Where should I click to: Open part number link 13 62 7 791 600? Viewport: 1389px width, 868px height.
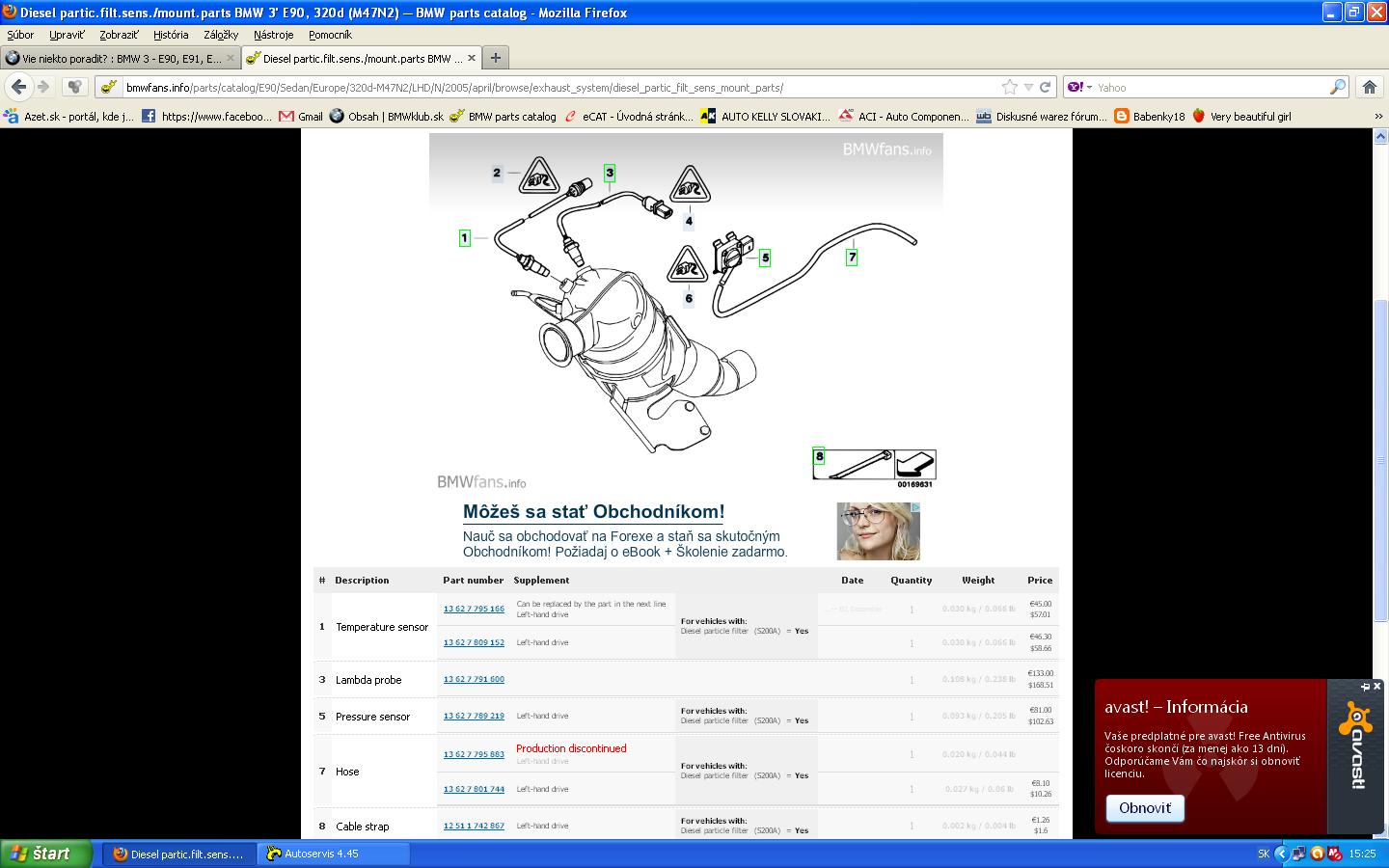click(474, 679)
